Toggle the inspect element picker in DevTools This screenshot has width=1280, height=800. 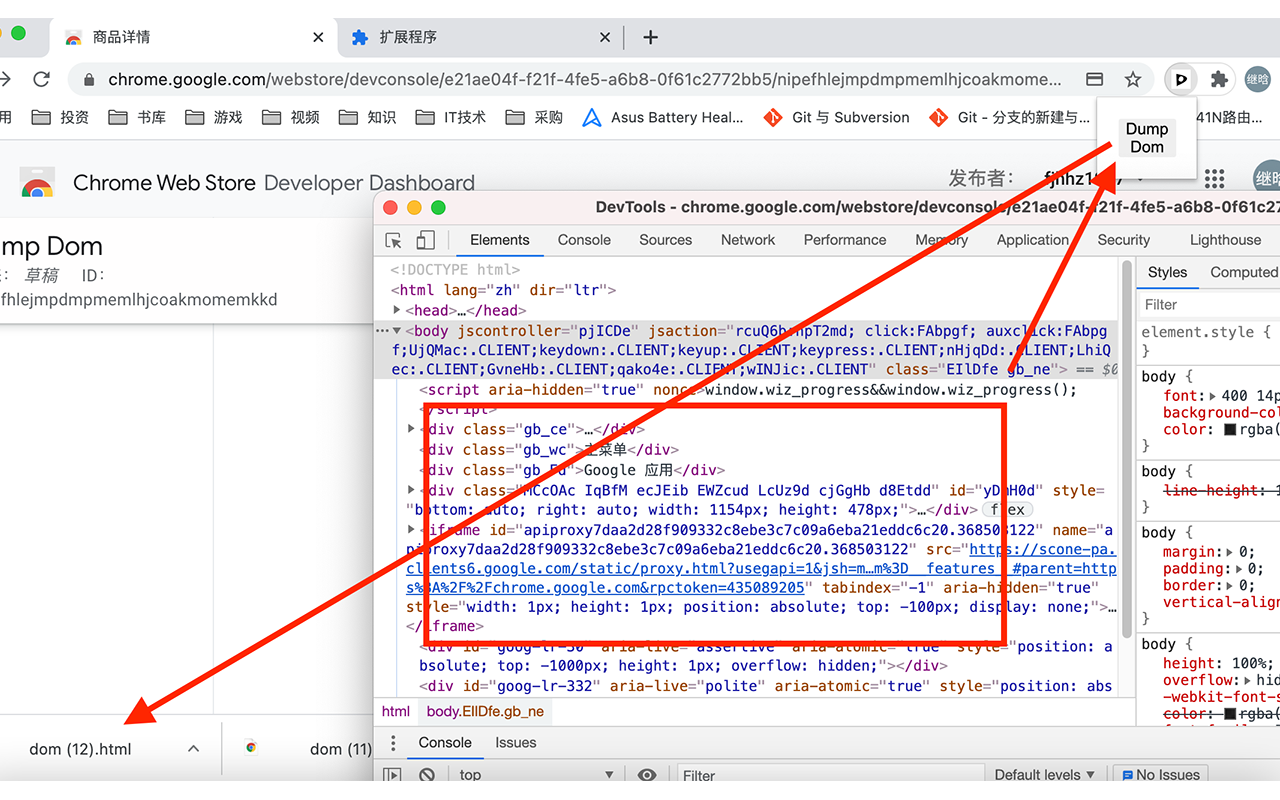394,240
